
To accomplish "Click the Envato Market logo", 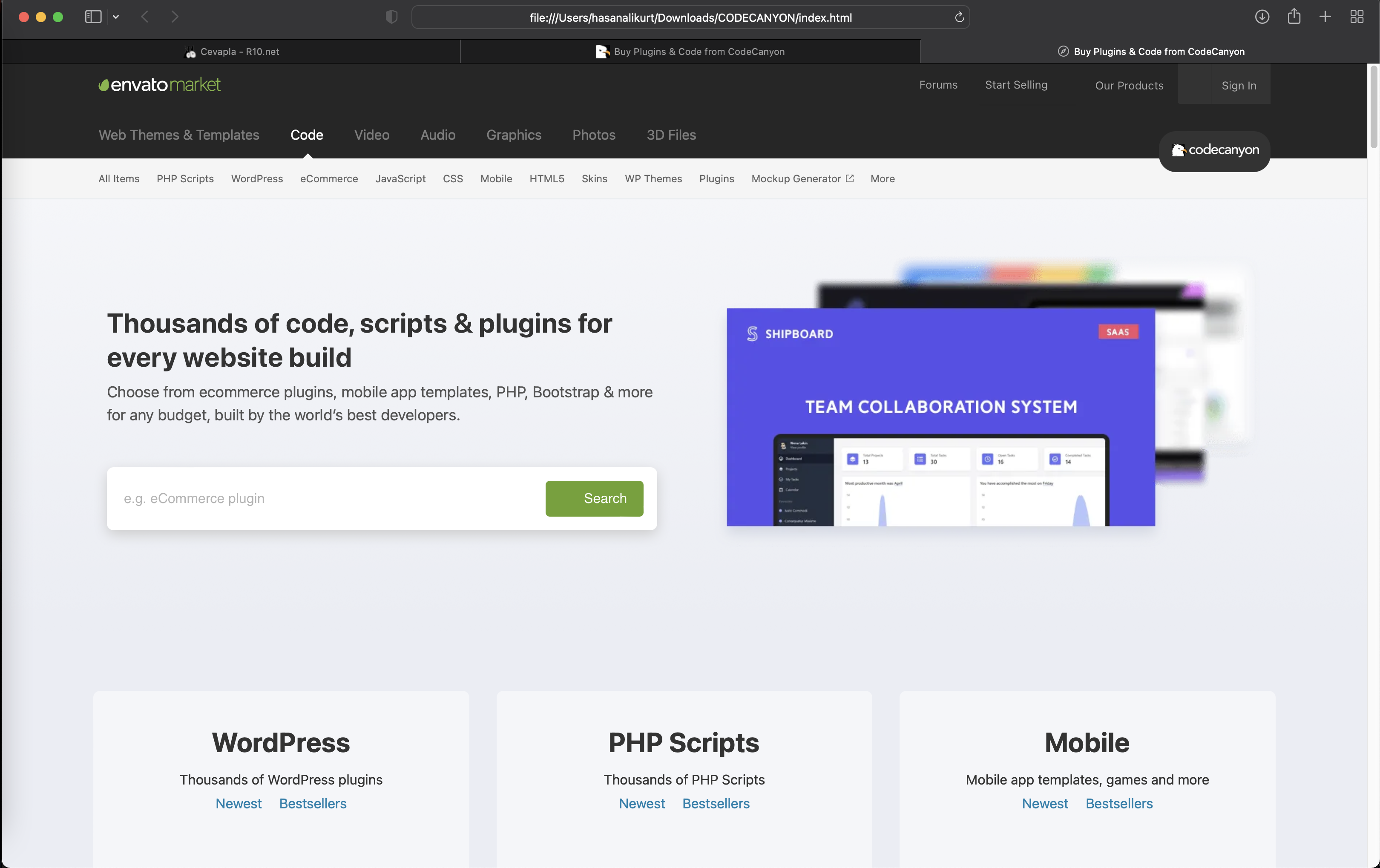I will point(160,85).
